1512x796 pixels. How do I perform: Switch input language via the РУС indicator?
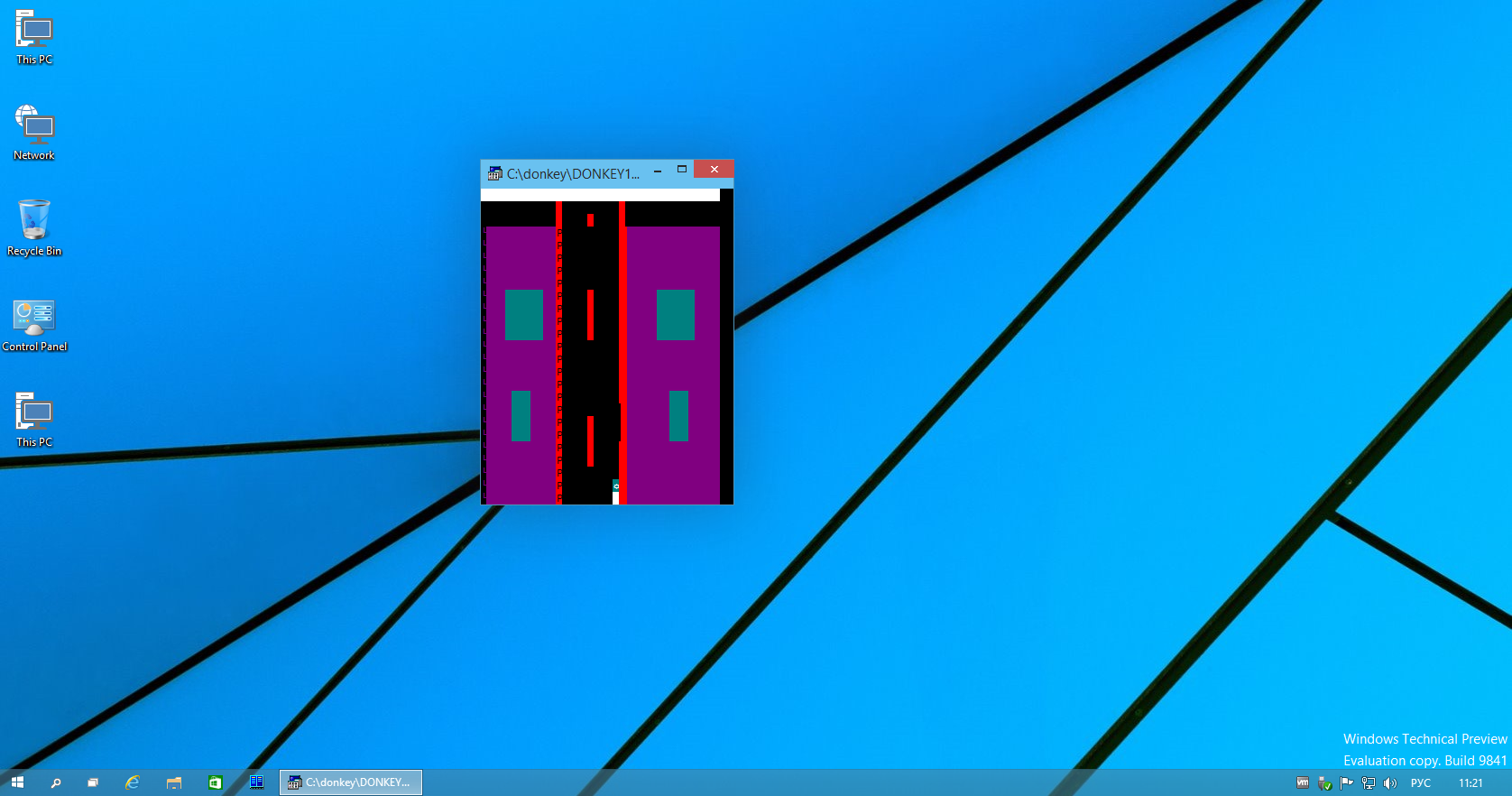coord(1421,783)
